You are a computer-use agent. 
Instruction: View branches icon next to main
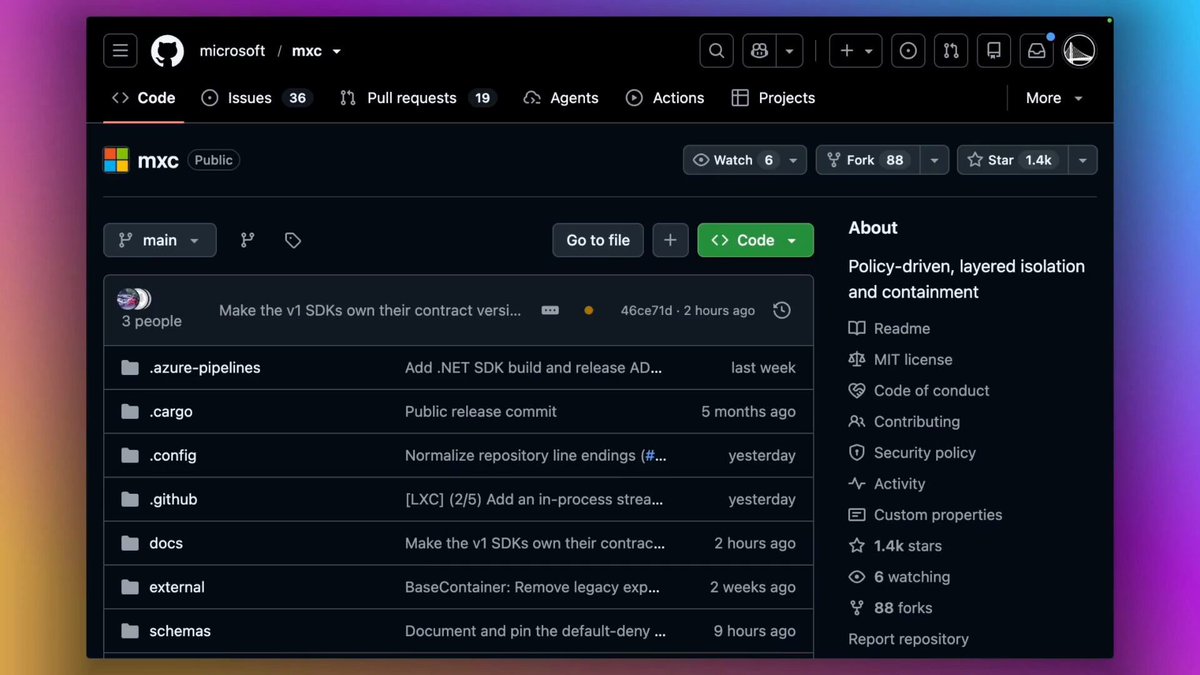click(x=248, y=240)
